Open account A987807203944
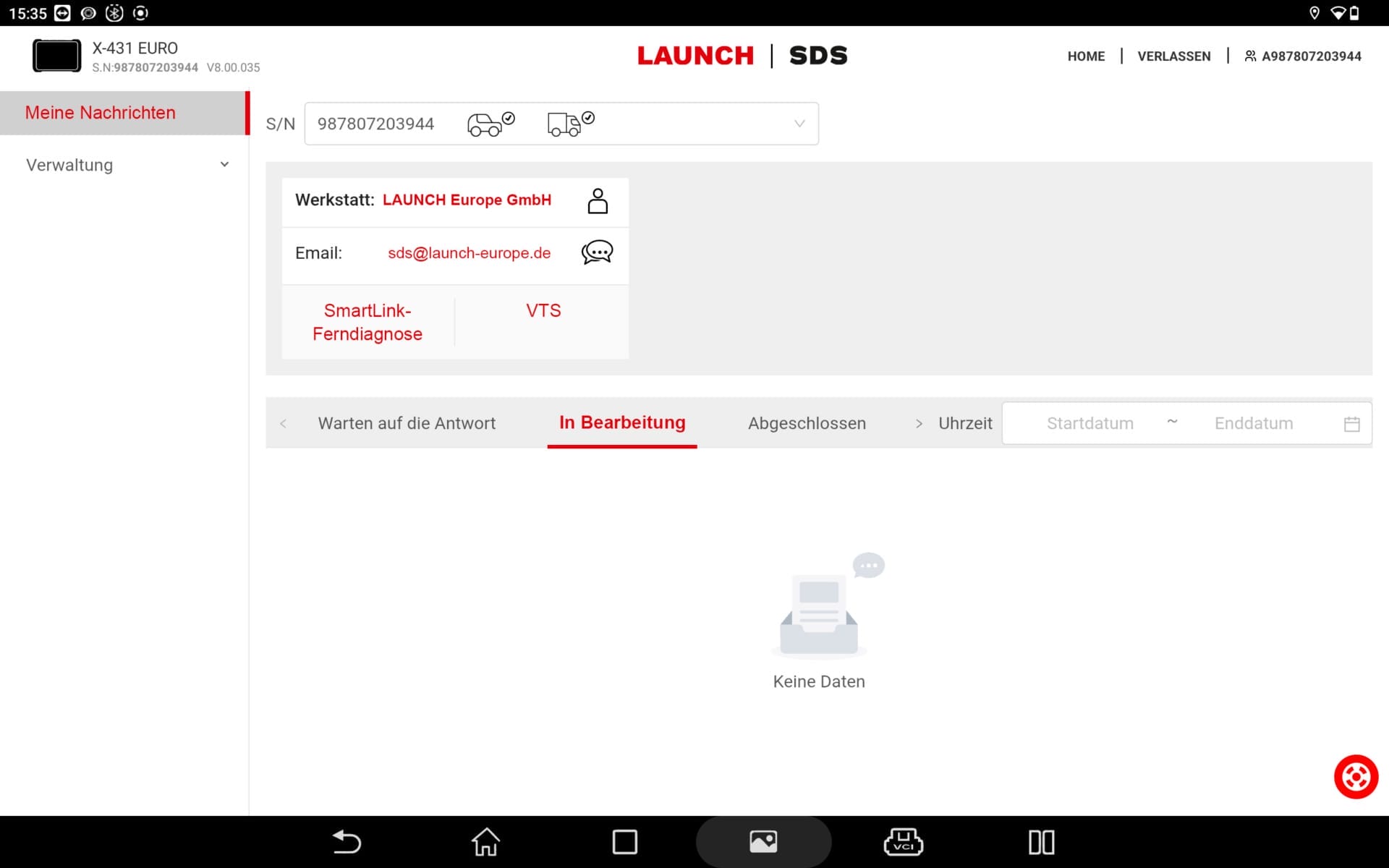Viewport: 1389px width, 868px height. click(x=1311, y=56)
